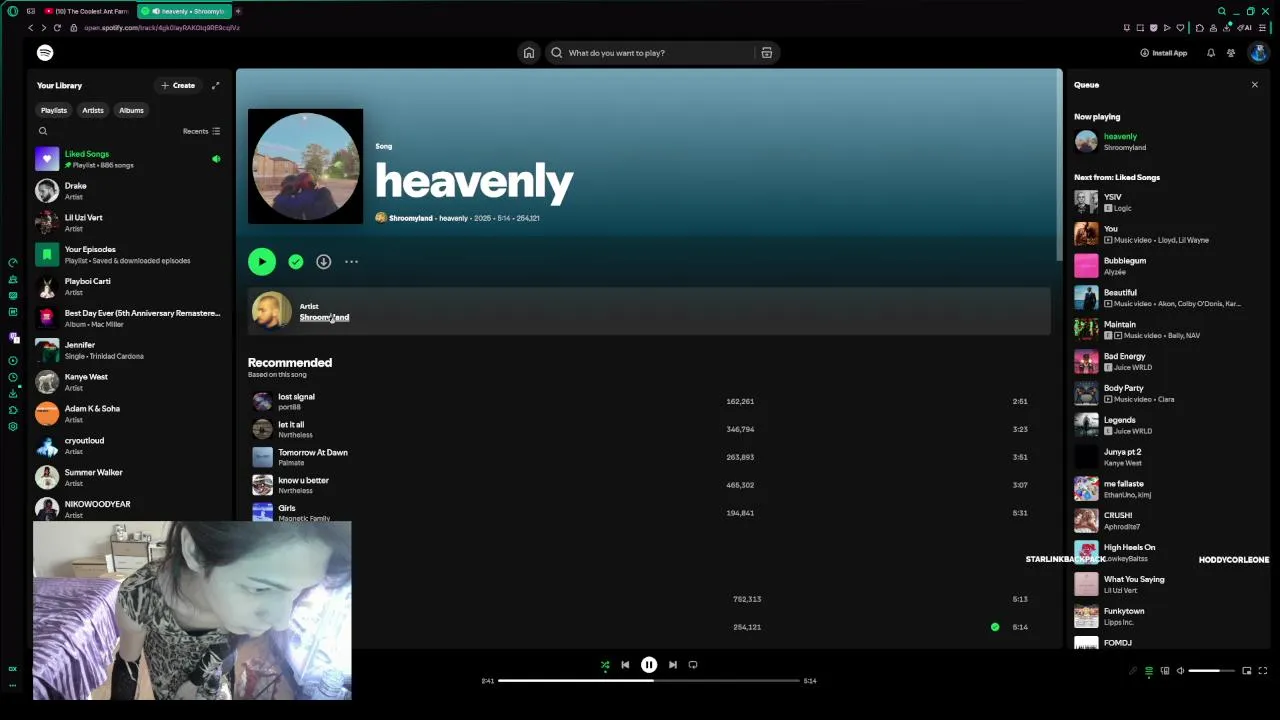1280x720 pixels.
Task: Select 'Bad Energy' in the queue
Action: (1166, 361)
